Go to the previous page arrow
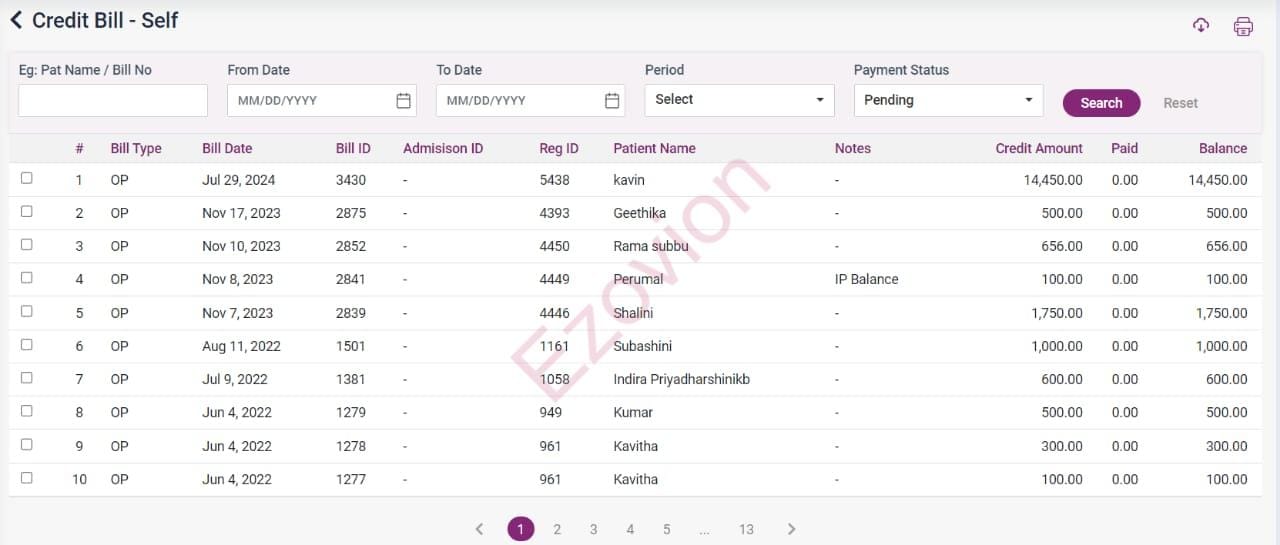 click(x=479, y=529)
